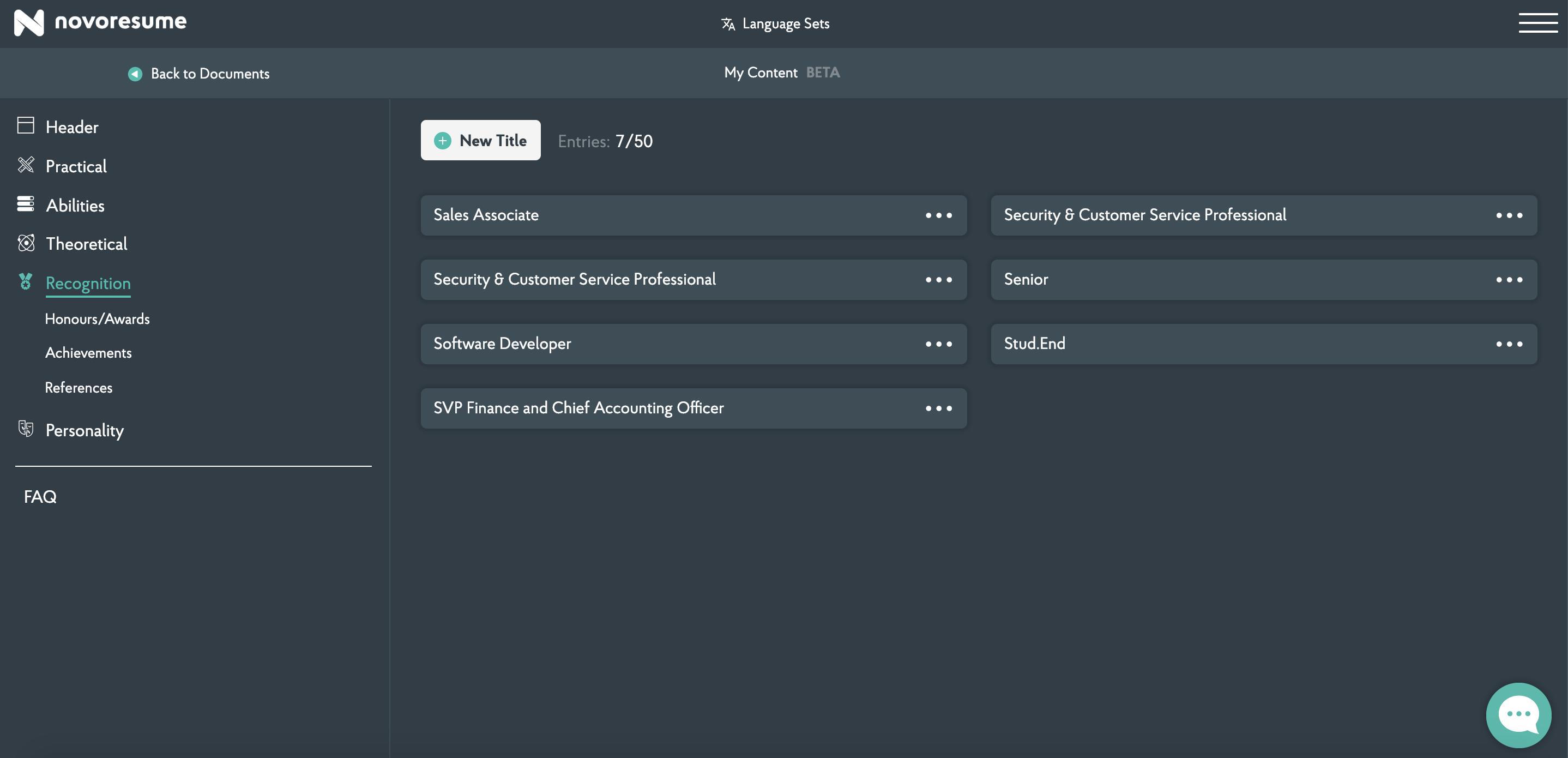Select References subsection

tap(79, 386)
